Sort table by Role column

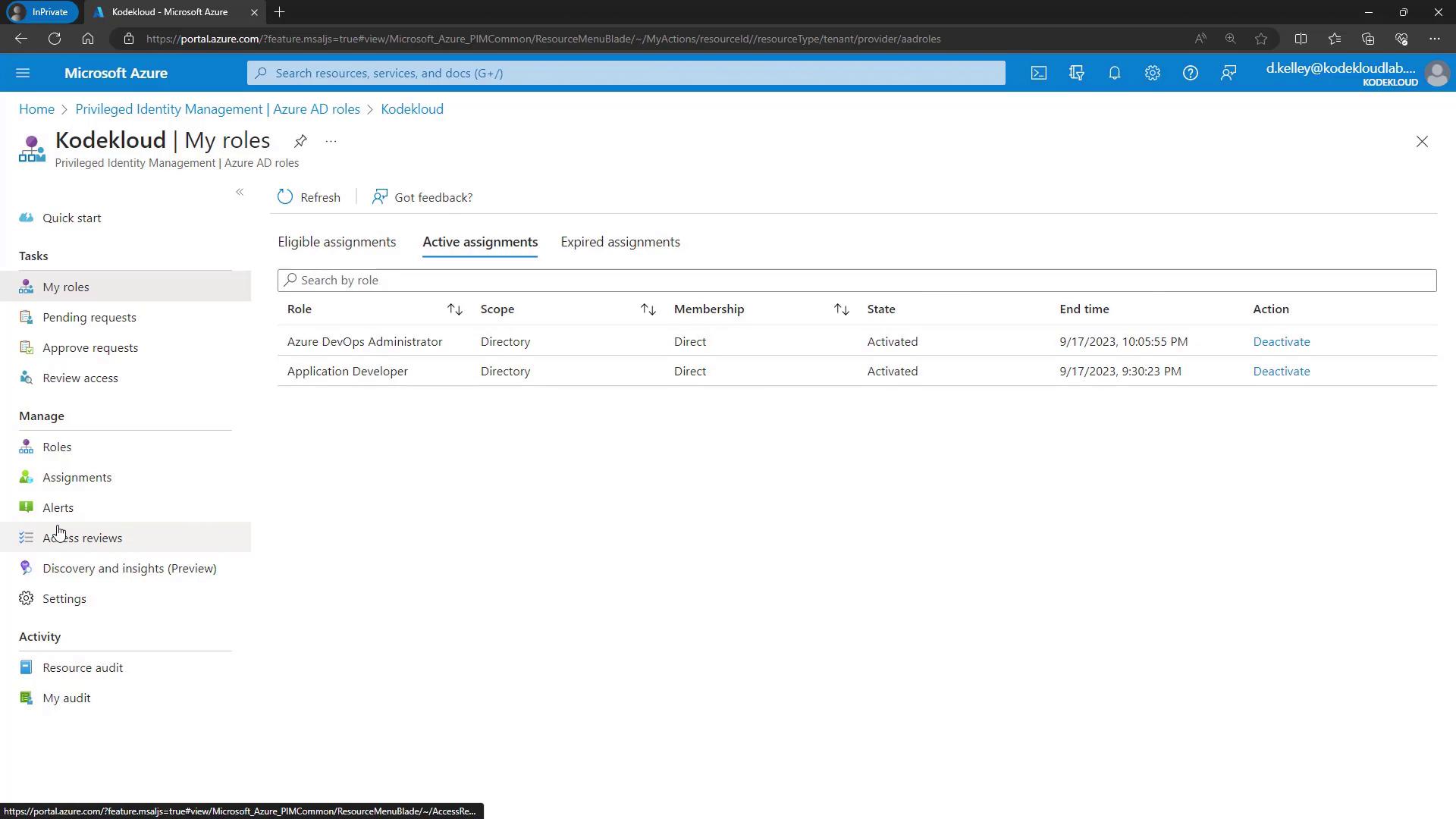point(454,309)
